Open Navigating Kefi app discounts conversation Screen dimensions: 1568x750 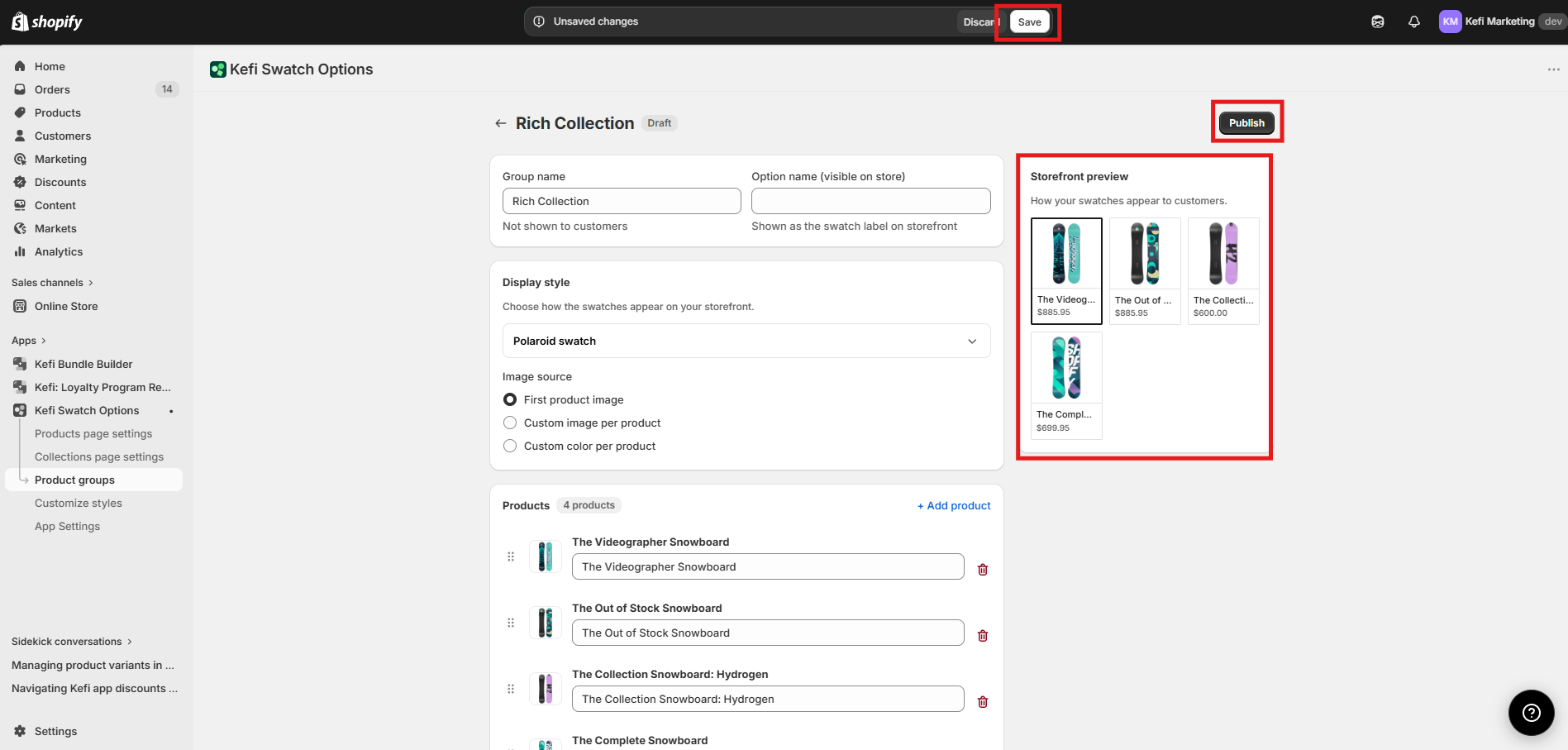coord(93,688)
